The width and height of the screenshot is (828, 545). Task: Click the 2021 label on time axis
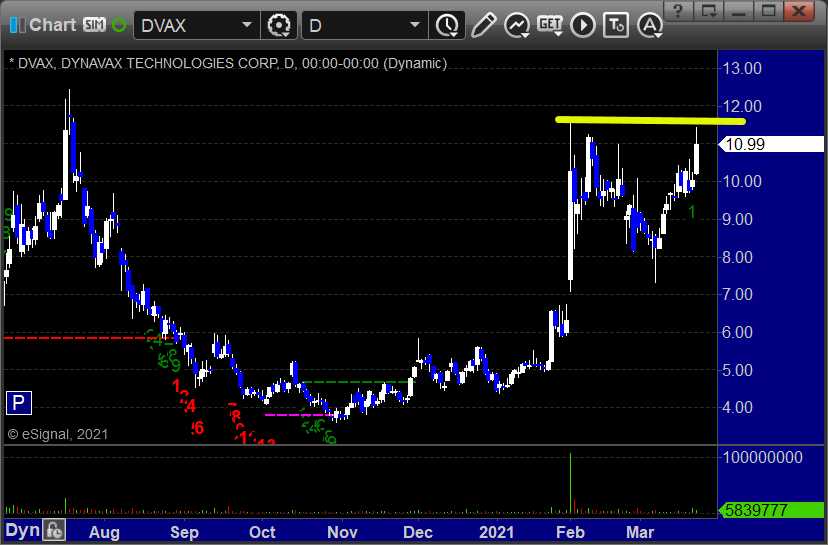(496, 532)
